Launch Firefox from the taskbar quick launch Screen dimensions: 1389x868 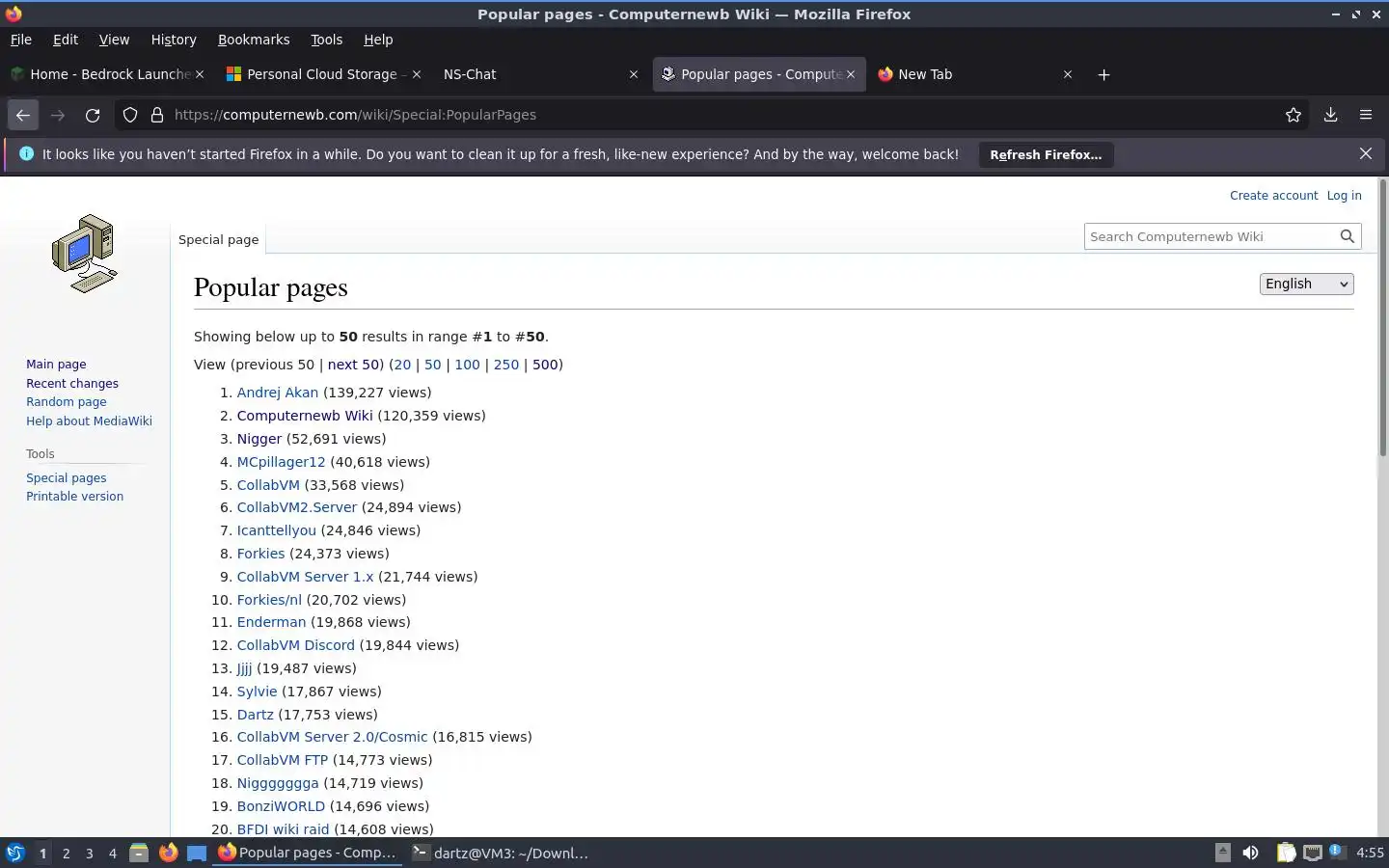click(x=168, y=853)
